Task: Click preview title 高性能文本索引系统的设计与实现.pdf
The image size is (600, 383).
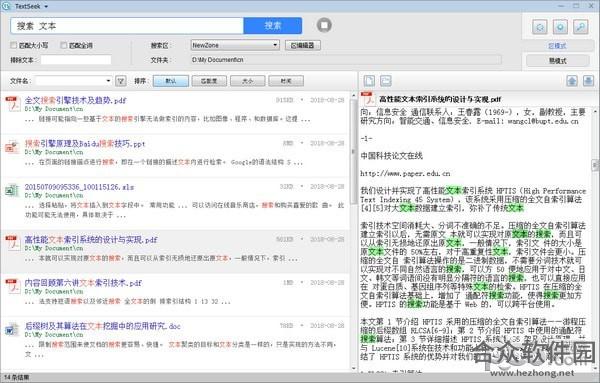Action: tap(440, 99)
